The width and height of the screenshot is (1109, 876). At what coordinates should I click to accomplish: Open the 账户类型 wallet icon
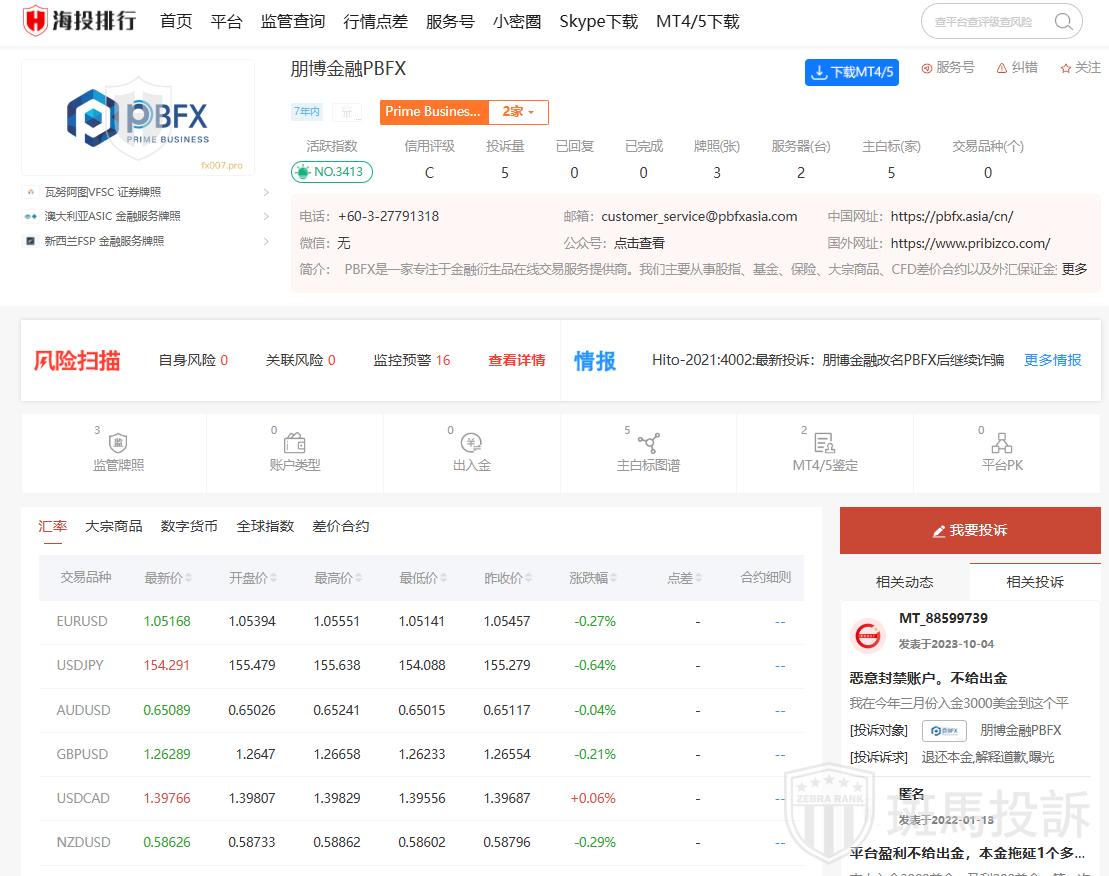[295, 443]
